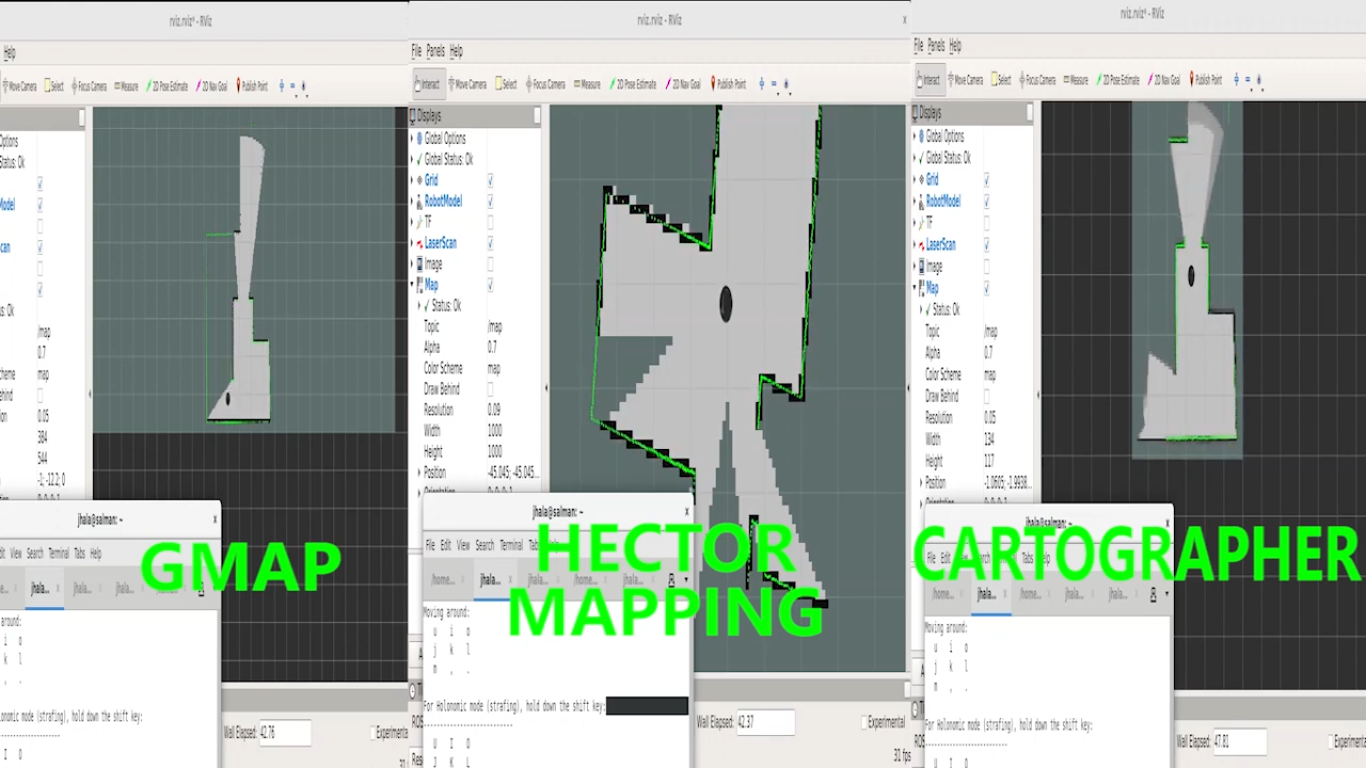Expand Global Options in Cartographer Displays panel
The width and height of the screenshot is (1366, 768).
pyautogui.click(x=917, y=136)
